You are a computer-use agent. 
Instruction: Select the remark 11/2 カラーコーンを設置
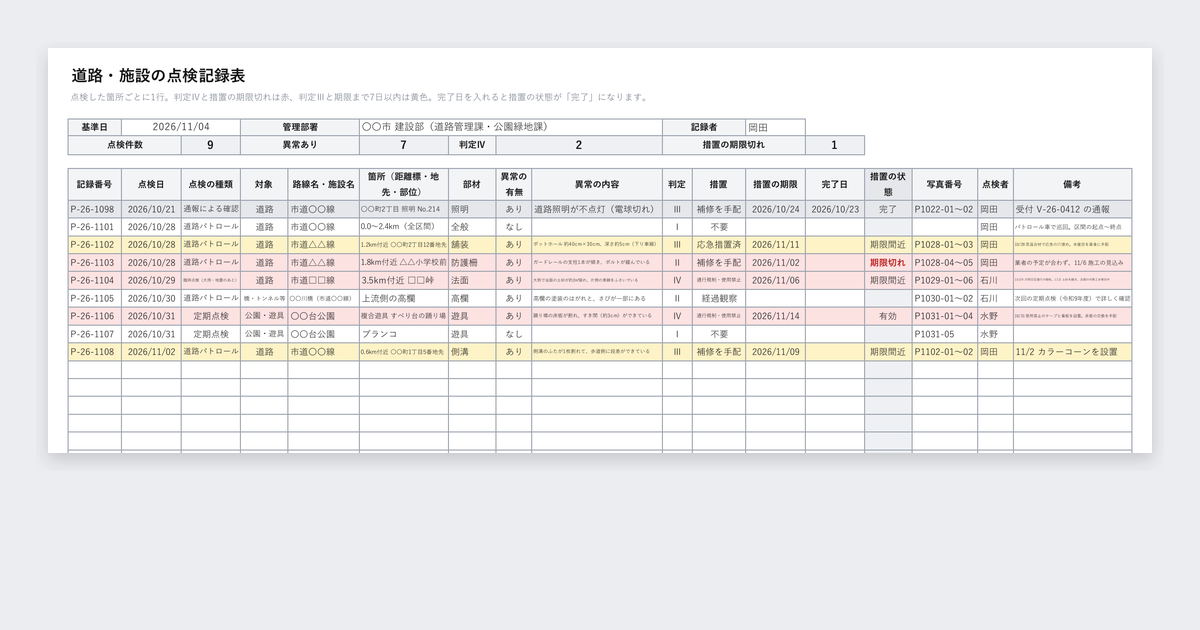pos(1072,352)
